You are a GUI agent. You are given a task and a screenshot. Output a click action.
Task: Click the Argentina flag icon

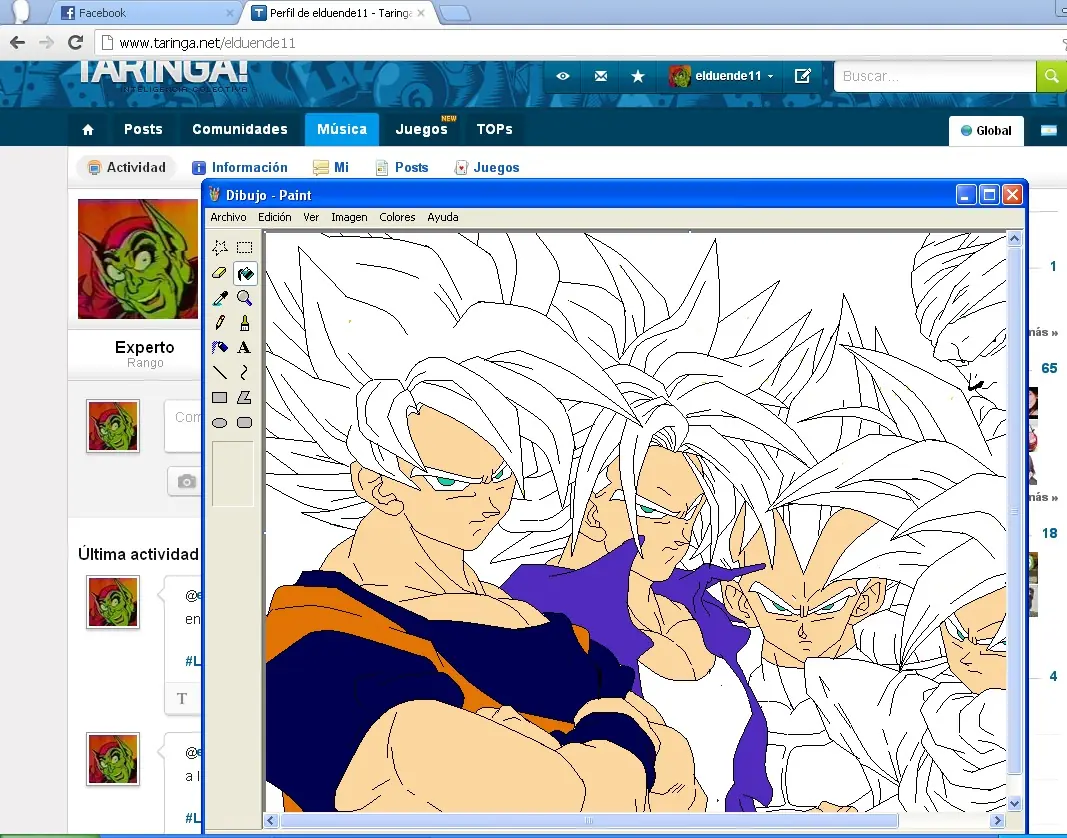tap(1049, 131)
